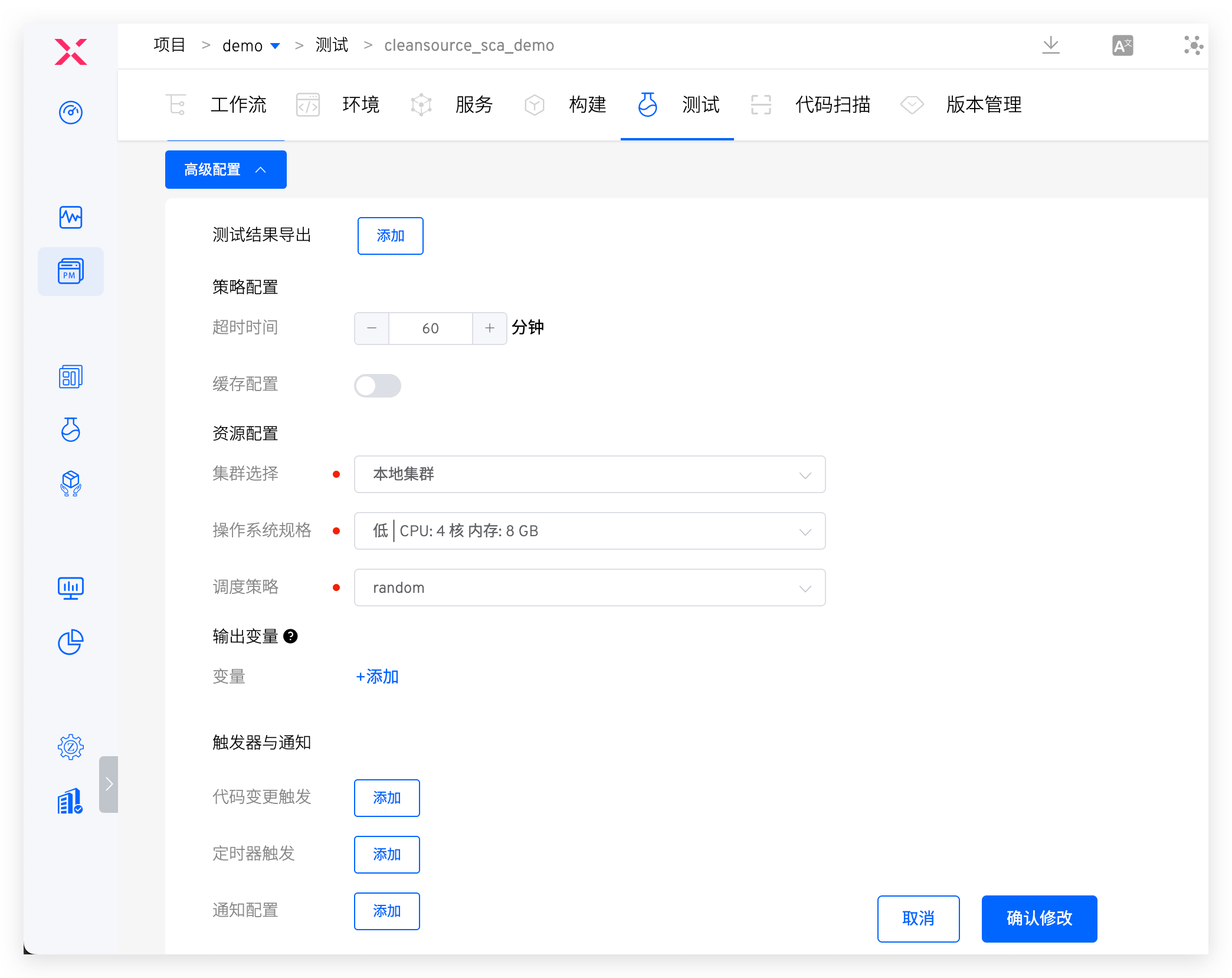This screenshot has height=978, width=1232.
Task: Click the download icon in top bar
Action: click(1050, 45)
